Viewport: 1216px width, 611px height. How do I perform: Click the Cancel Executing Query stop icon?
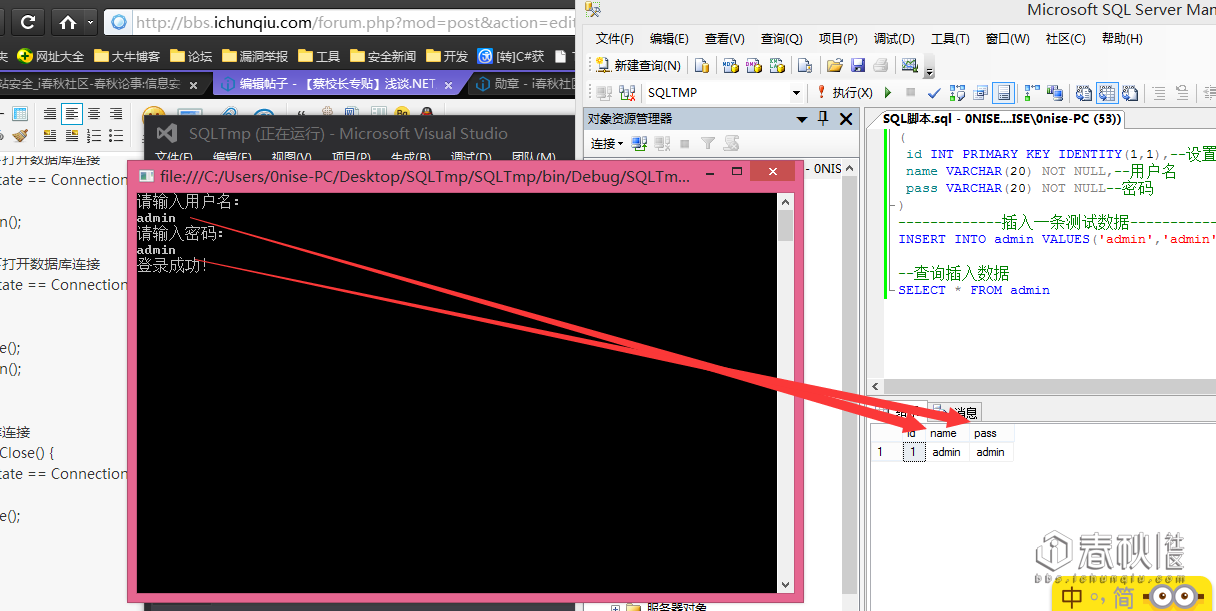point(910,92)
